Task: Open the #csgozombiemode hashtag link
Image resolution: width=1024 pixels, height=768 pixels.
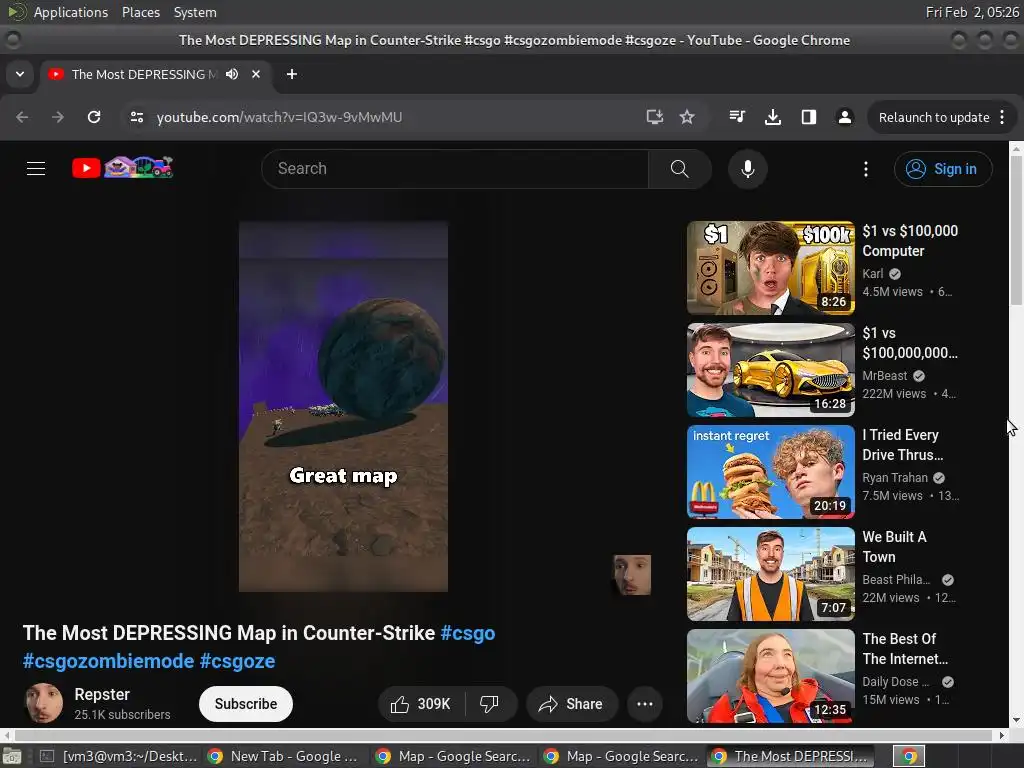Action: point(108,661)
